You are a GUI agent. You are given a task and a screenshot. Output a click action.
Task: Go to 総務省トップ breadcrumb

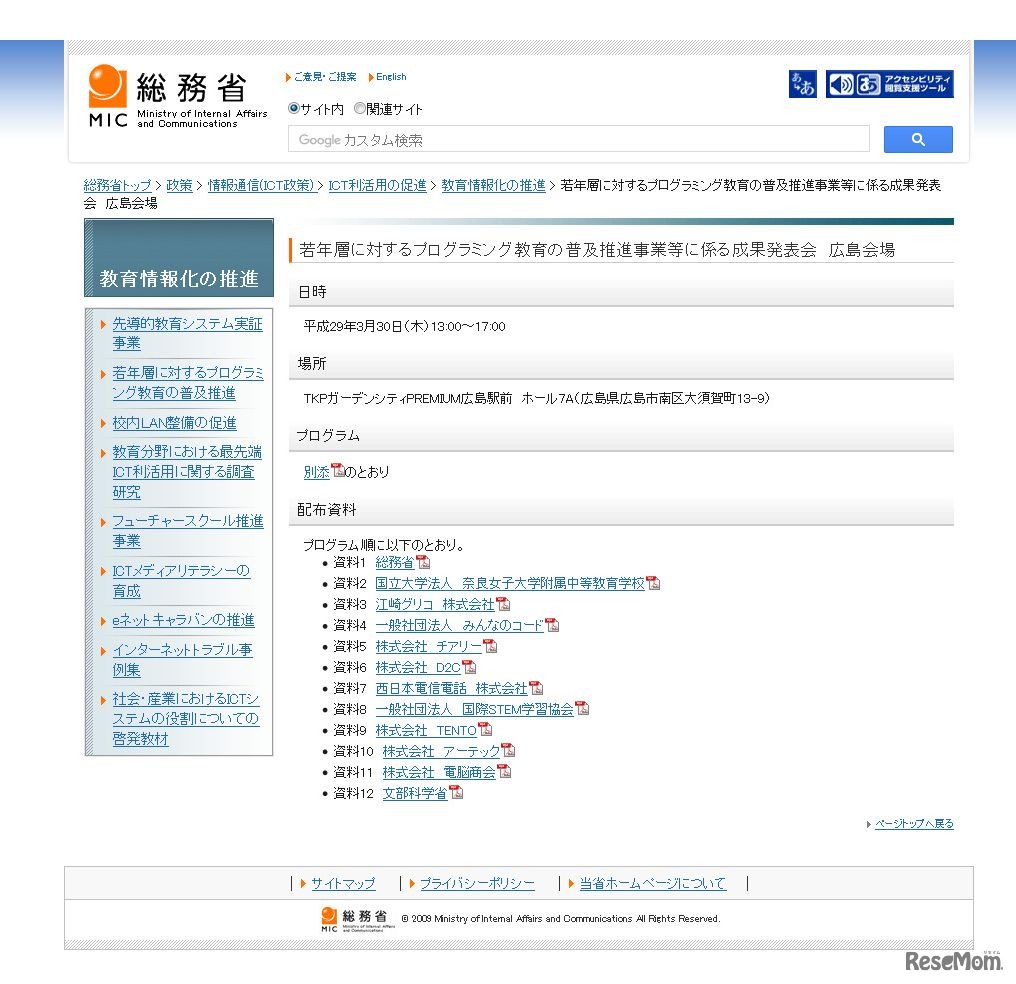click(x=117, y=185)
